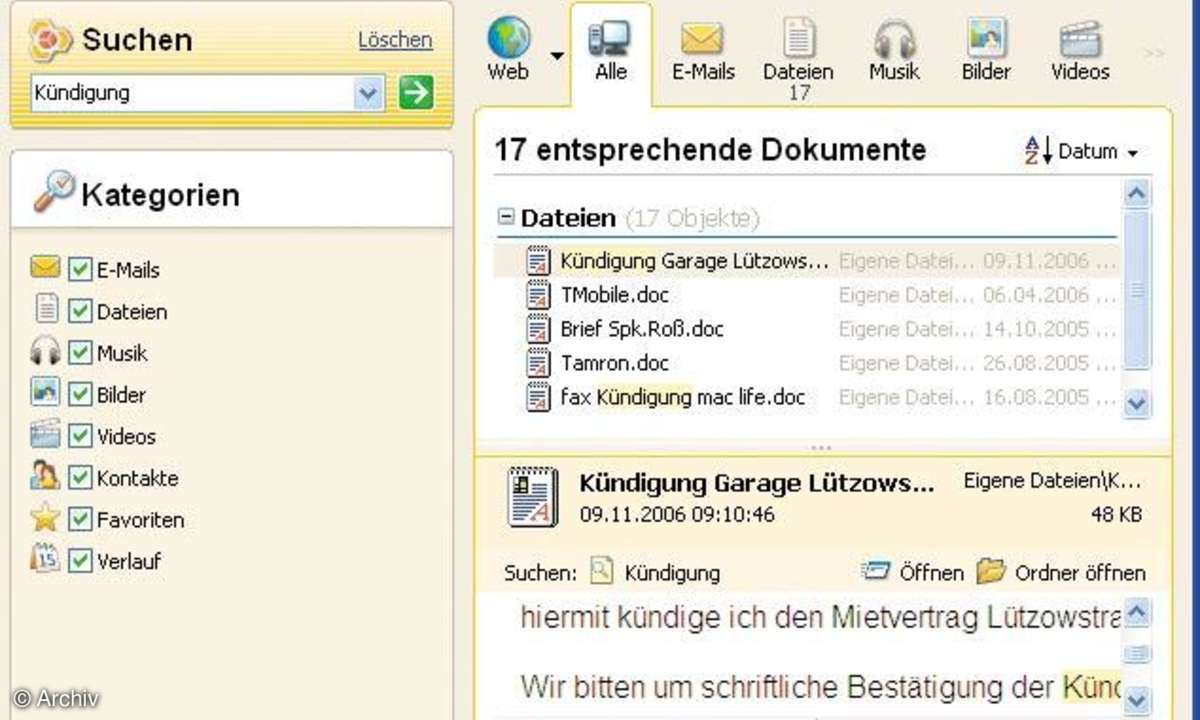This screenshot has height=720, width=1200.
Task: Click the document icon beside Tamron.doc
Action: tap(539, 363)
